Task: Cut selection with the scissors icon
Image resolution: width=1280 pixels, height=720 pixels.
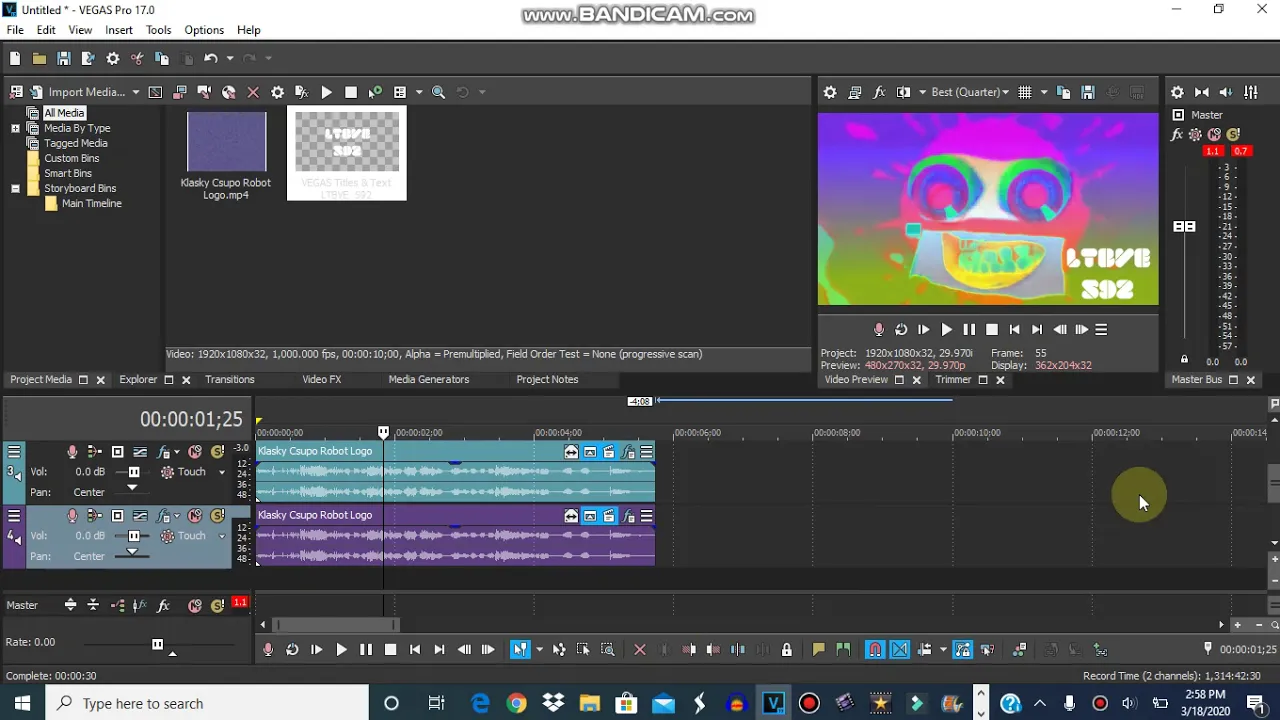Action: [137, 59]
